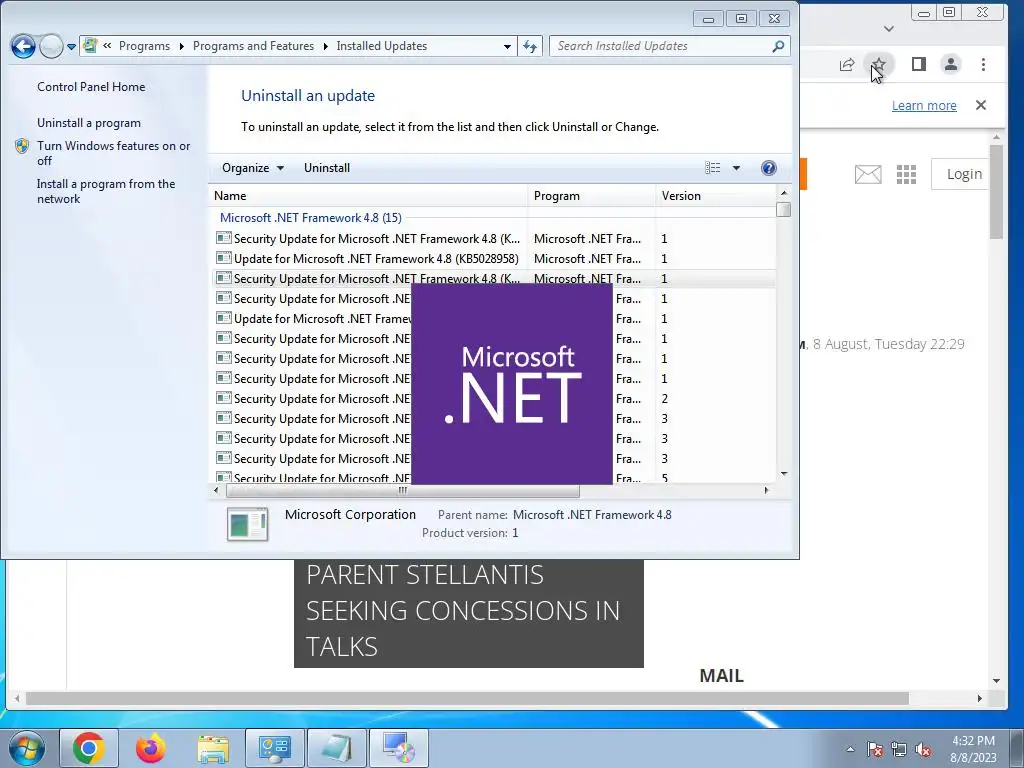Go back using the blue Back arrow

23,46
